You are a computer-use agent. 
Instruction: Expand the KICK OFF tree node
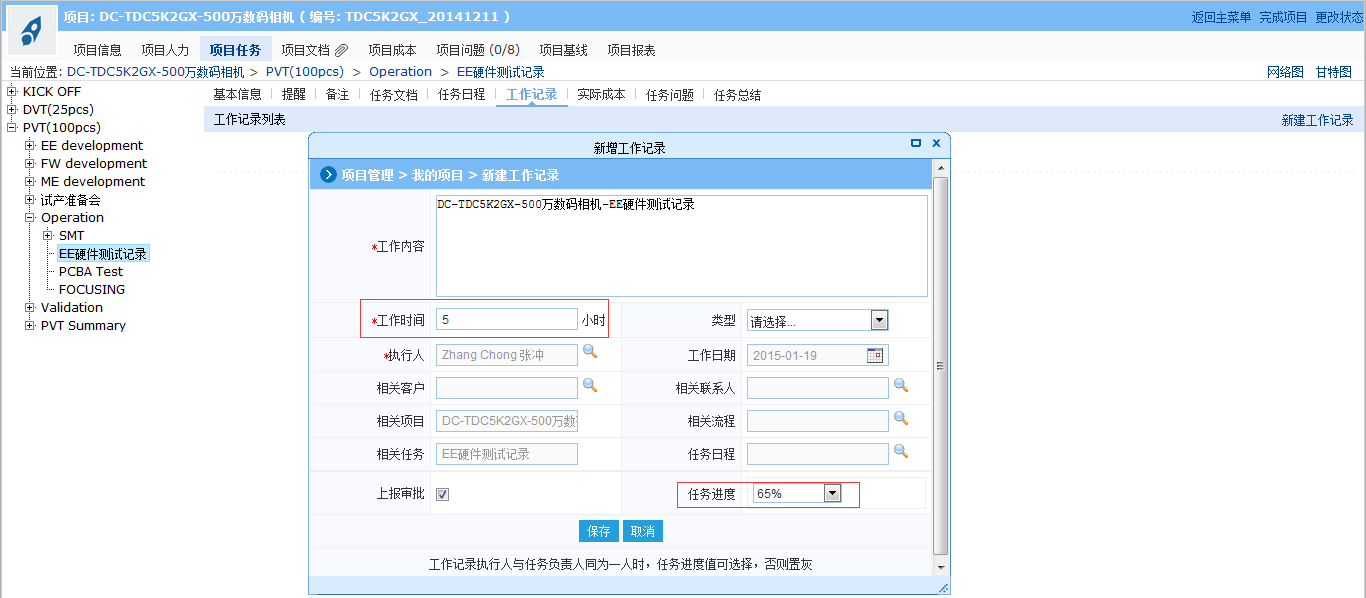coord(12,92)
